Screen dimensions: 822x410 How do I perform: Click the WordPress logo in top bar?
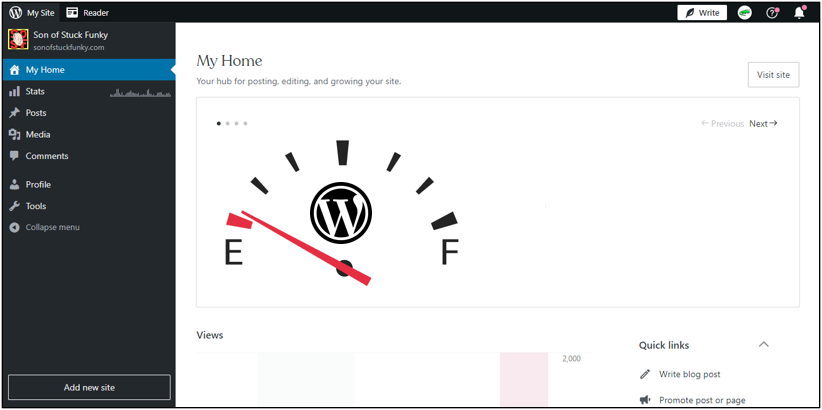pos(15,13)
